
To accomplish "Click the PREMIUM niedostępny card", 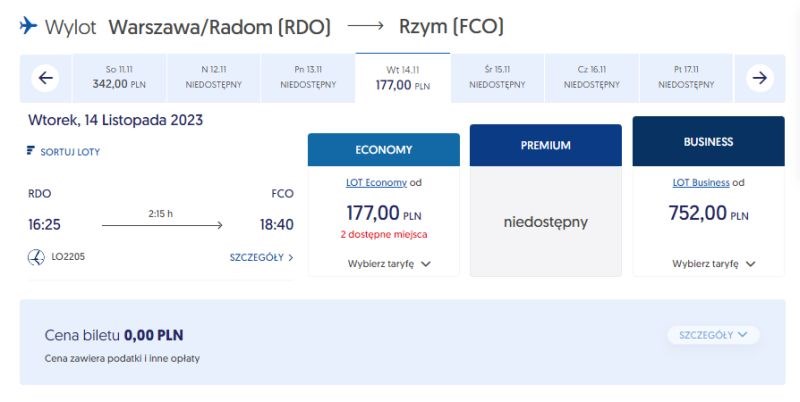I will (x=545, y=222).
